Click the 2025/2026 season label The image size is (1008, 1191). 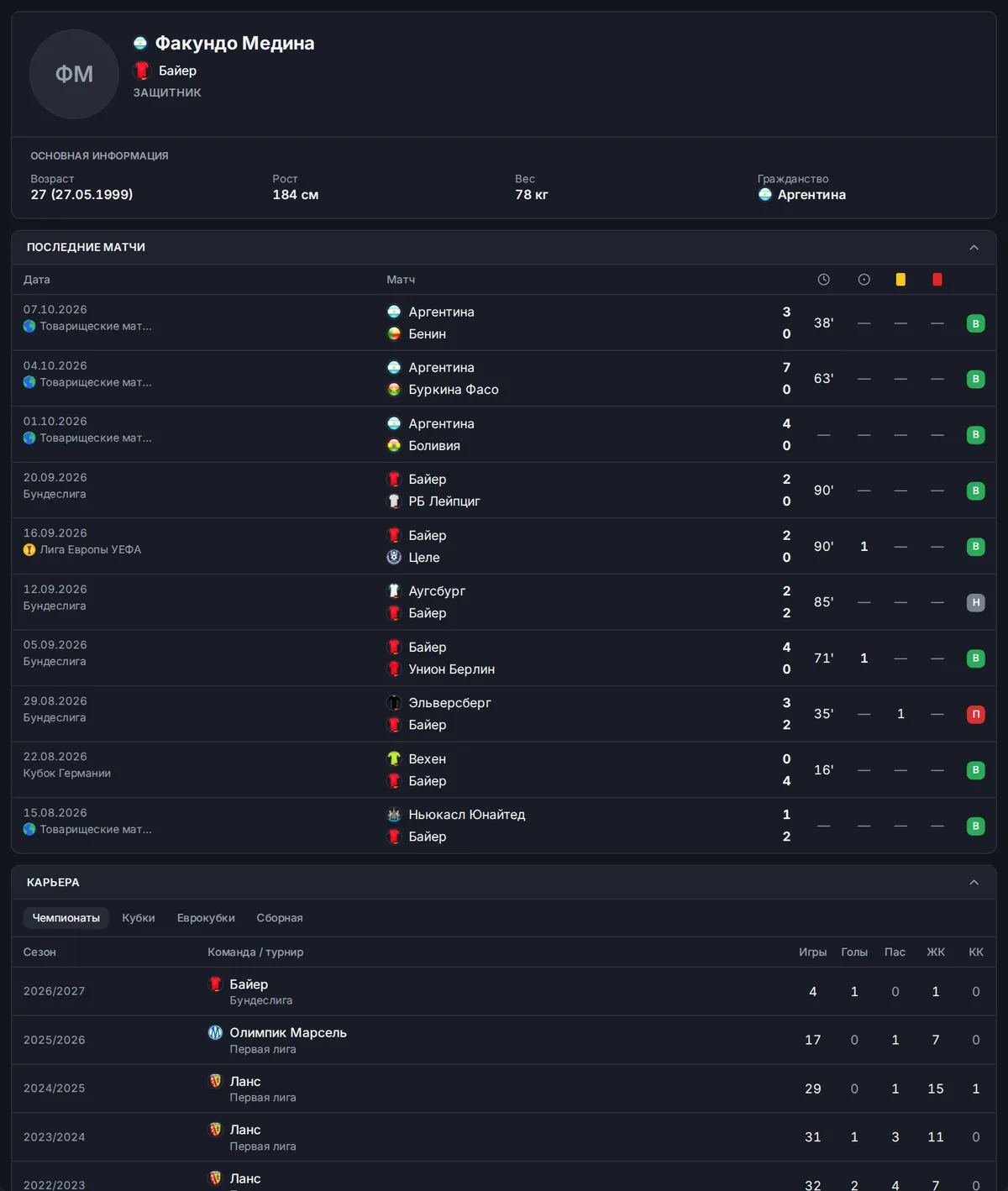[x=55, y=1040]
